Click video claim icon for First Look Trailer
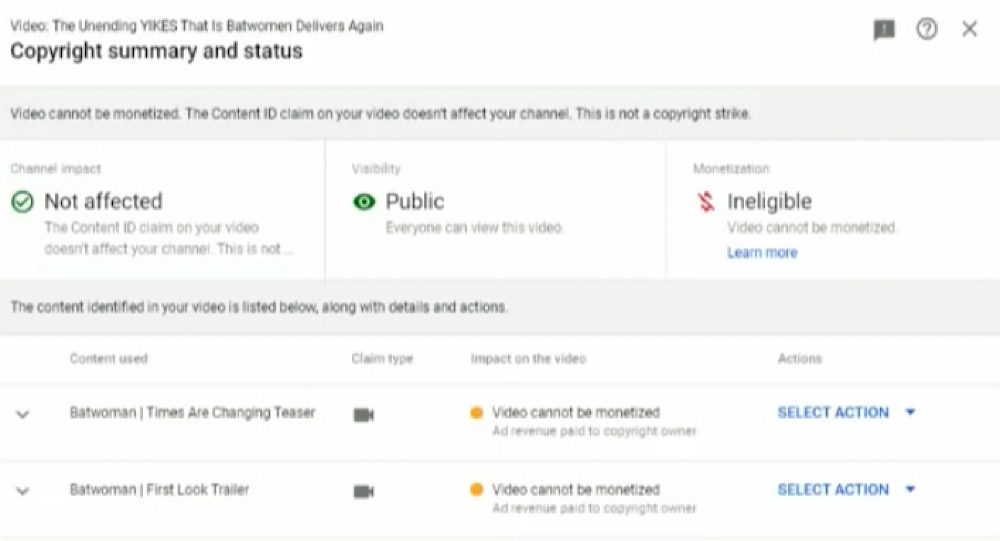The height and width of the screenshot is (541, 1000). tap(364, 491)
